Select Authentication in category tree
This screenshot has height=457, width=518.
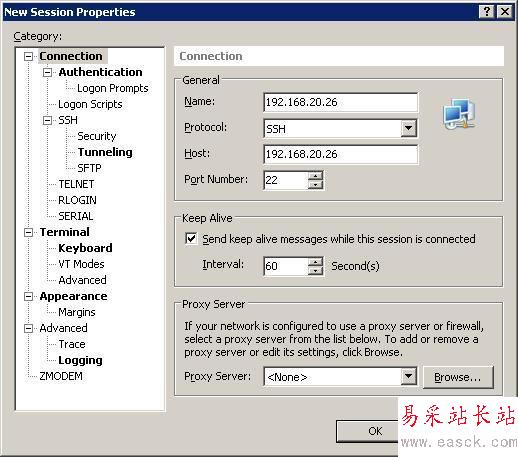click(100, 72)
